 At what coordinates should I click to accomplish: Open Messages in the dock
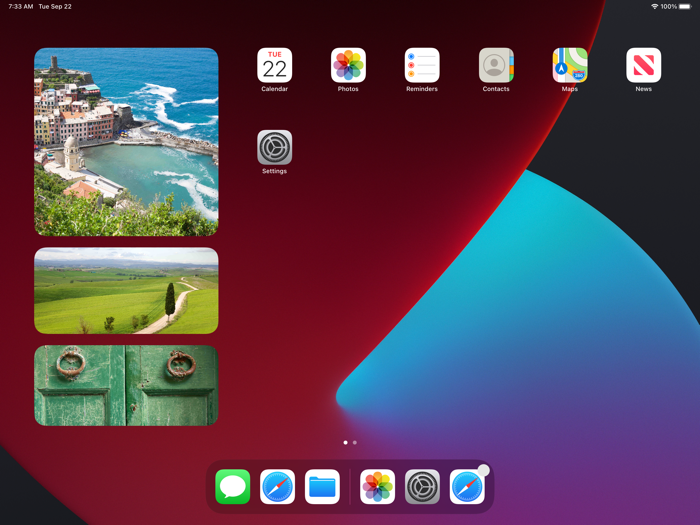[233, 487]
